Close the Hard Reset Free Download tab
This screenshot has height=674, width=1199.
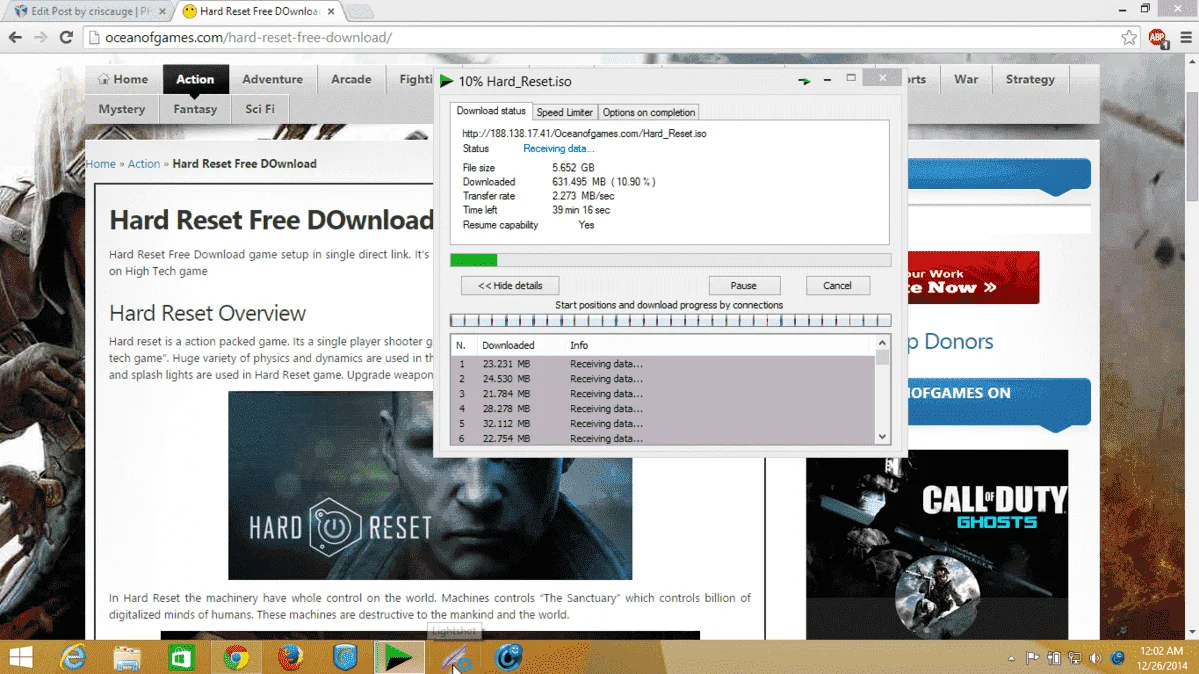click(x=330, y=11)
